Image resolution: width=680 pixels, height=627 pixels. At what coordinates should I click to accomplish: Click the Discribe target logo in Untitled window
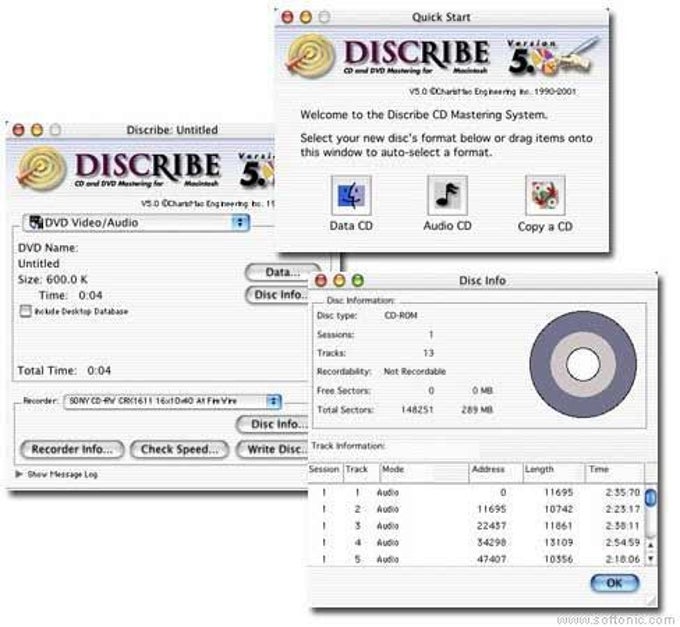[42, 169]
